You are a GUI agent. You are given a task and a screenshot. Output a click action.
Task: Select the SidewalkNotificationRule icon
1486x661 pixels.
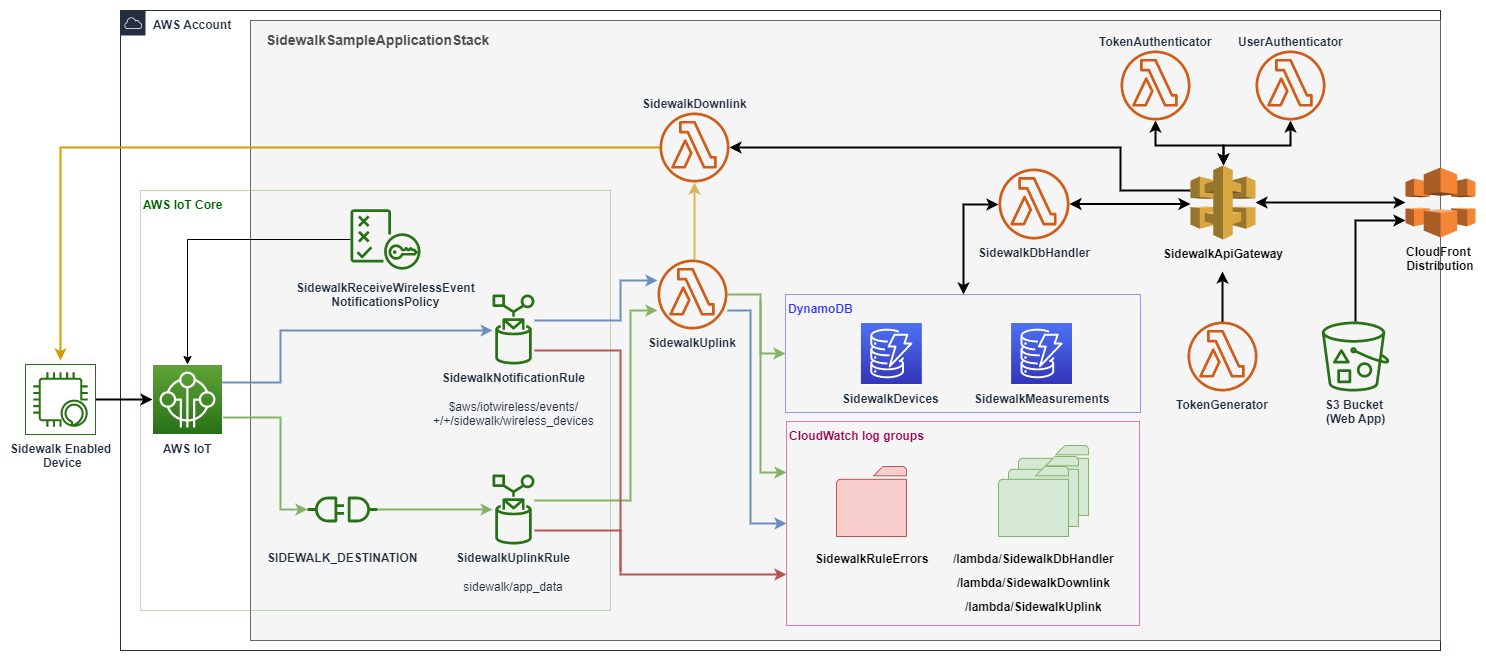coord(514,329)
